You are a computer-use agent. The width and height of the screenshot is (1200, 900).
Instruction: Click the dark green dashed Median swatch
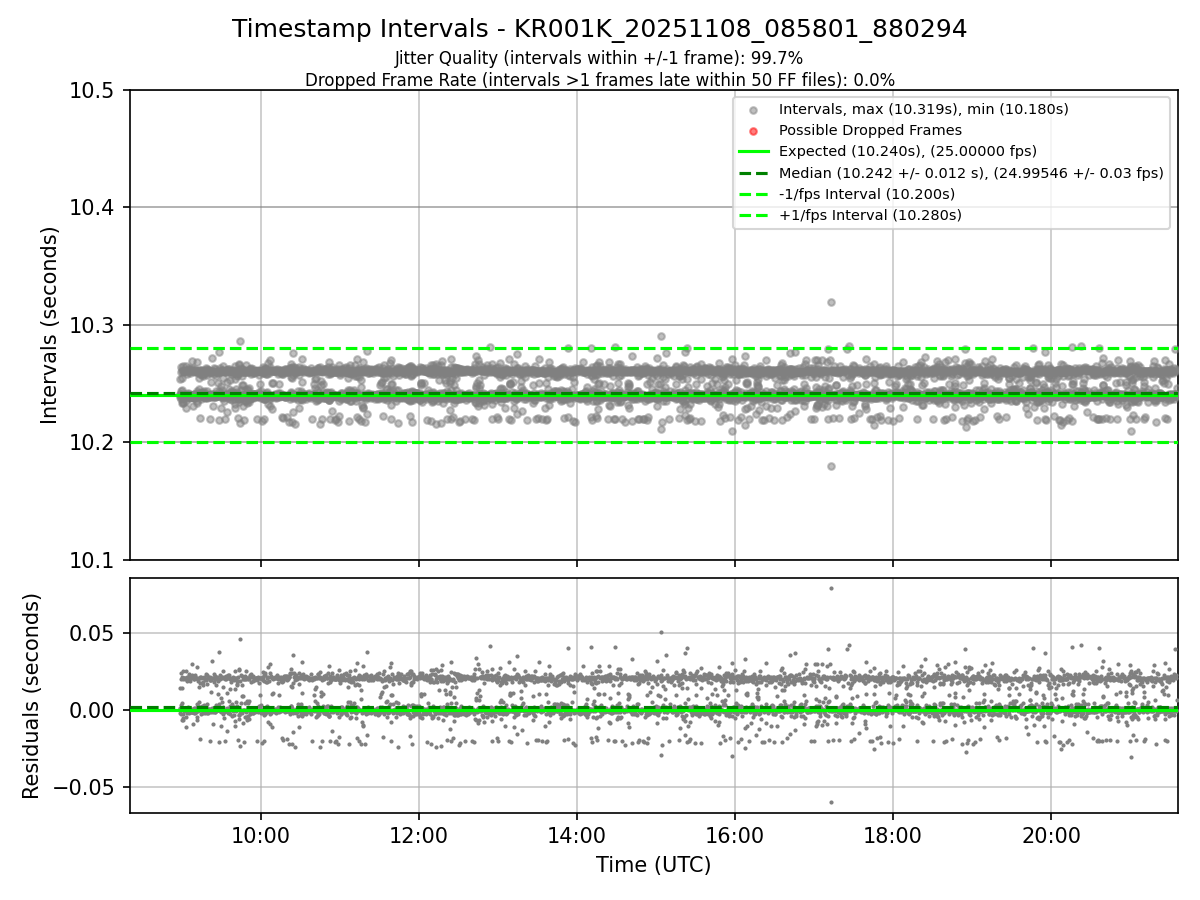754,172
